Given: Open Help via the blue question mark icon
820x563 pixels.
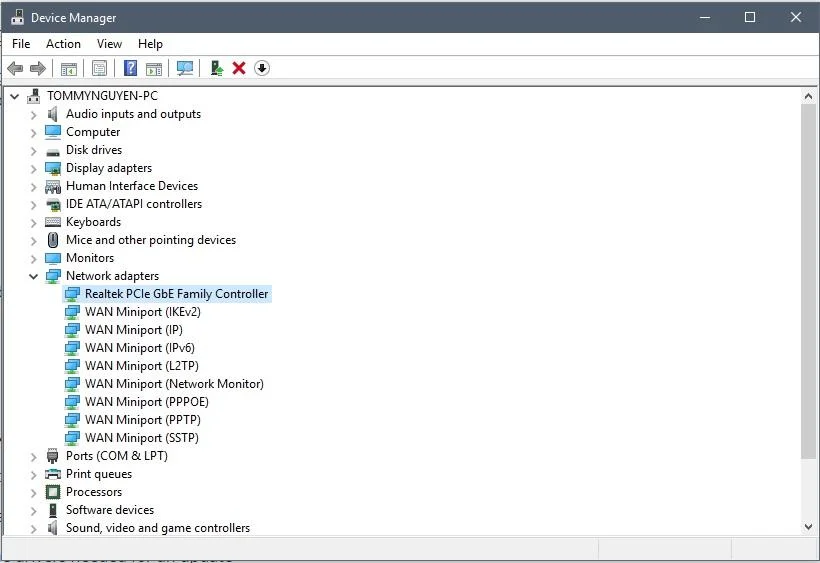Looking at the screenshot, I should (x=130, y=68).
